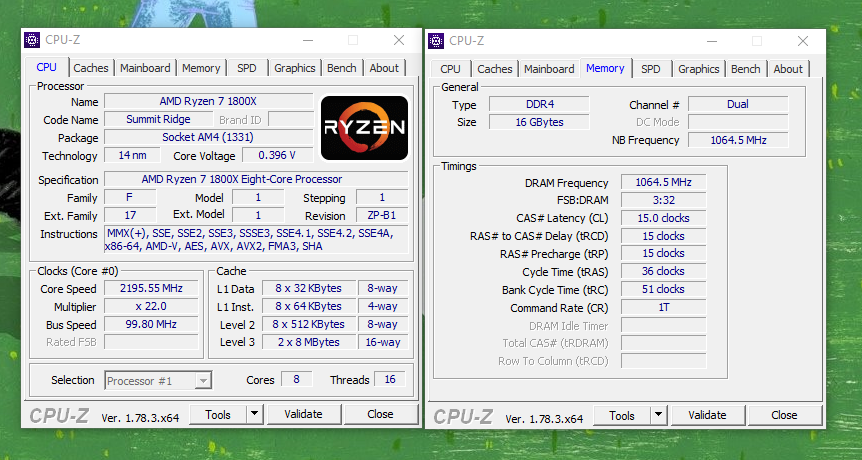The width and height of the screenshot is (862, 460).
Task: Open Tools dropdown arrow in left CPU-Z window
Action: (x=255, y=414)
